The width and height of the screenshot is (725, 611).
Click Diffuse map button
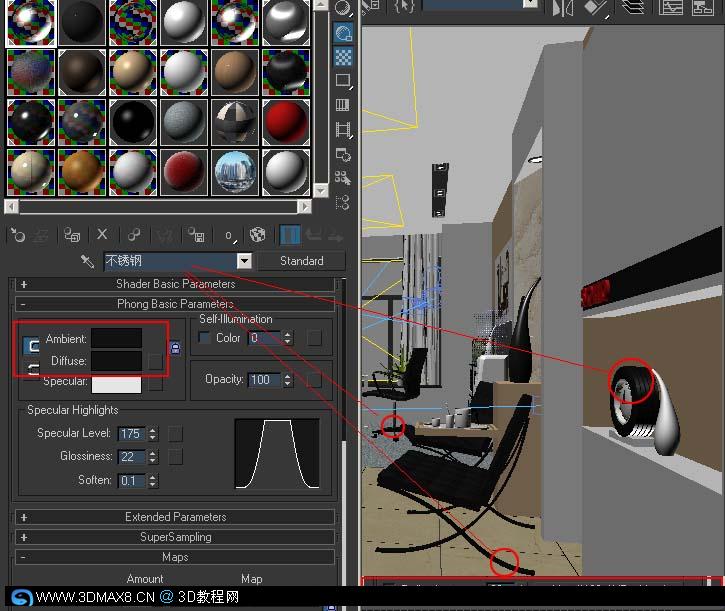click(155, 362)
